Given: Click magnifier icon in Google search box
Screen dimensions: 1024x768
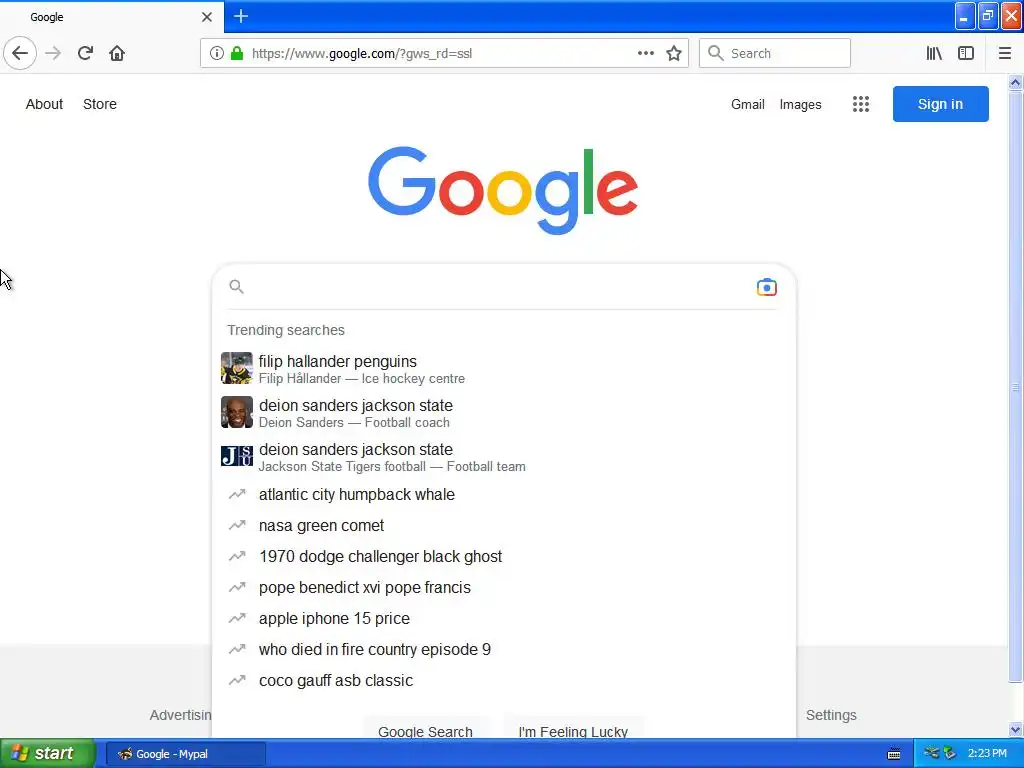Looking at the screenshot, I should click(236, 287).
